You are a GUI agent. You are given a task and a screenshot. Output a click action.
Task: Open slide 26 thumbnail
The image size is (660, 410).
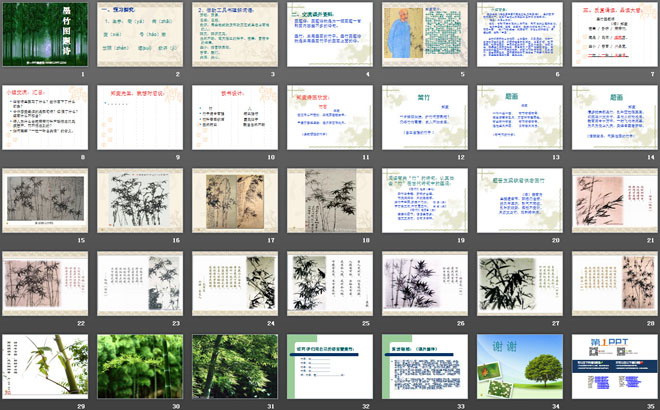point(425,284)
